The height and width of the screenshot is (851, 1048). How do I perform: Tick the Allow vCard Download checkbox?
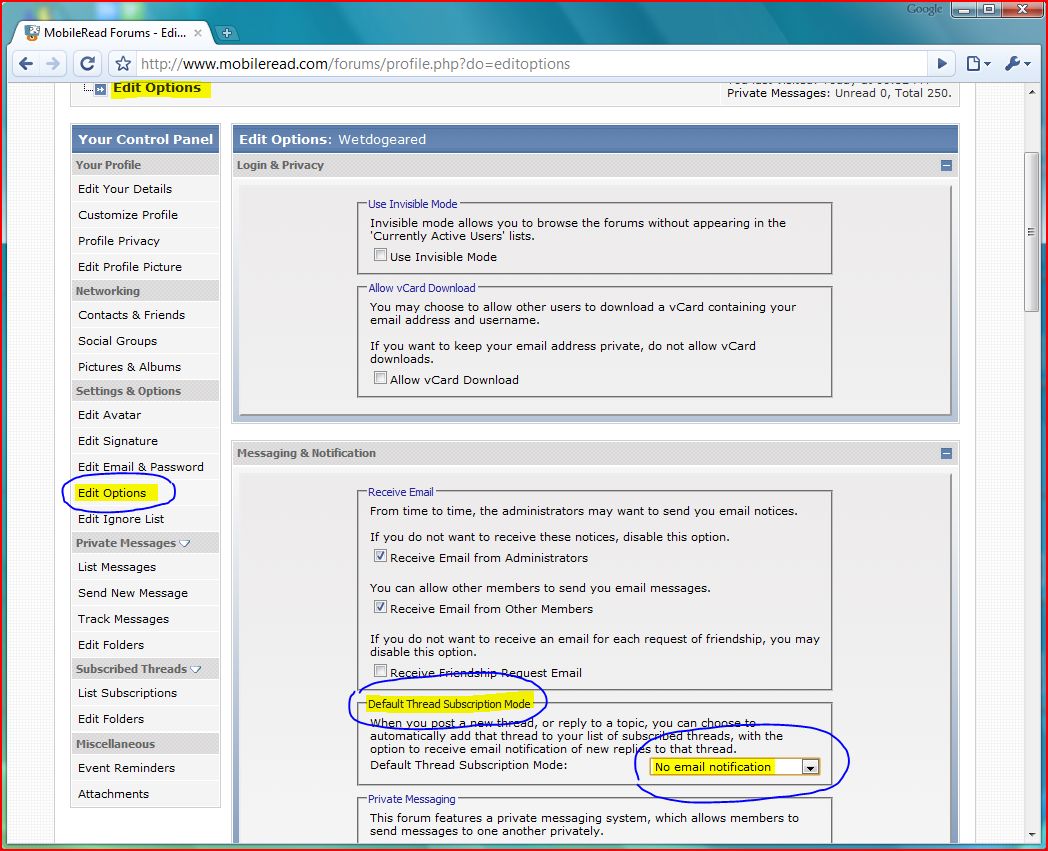380,378
